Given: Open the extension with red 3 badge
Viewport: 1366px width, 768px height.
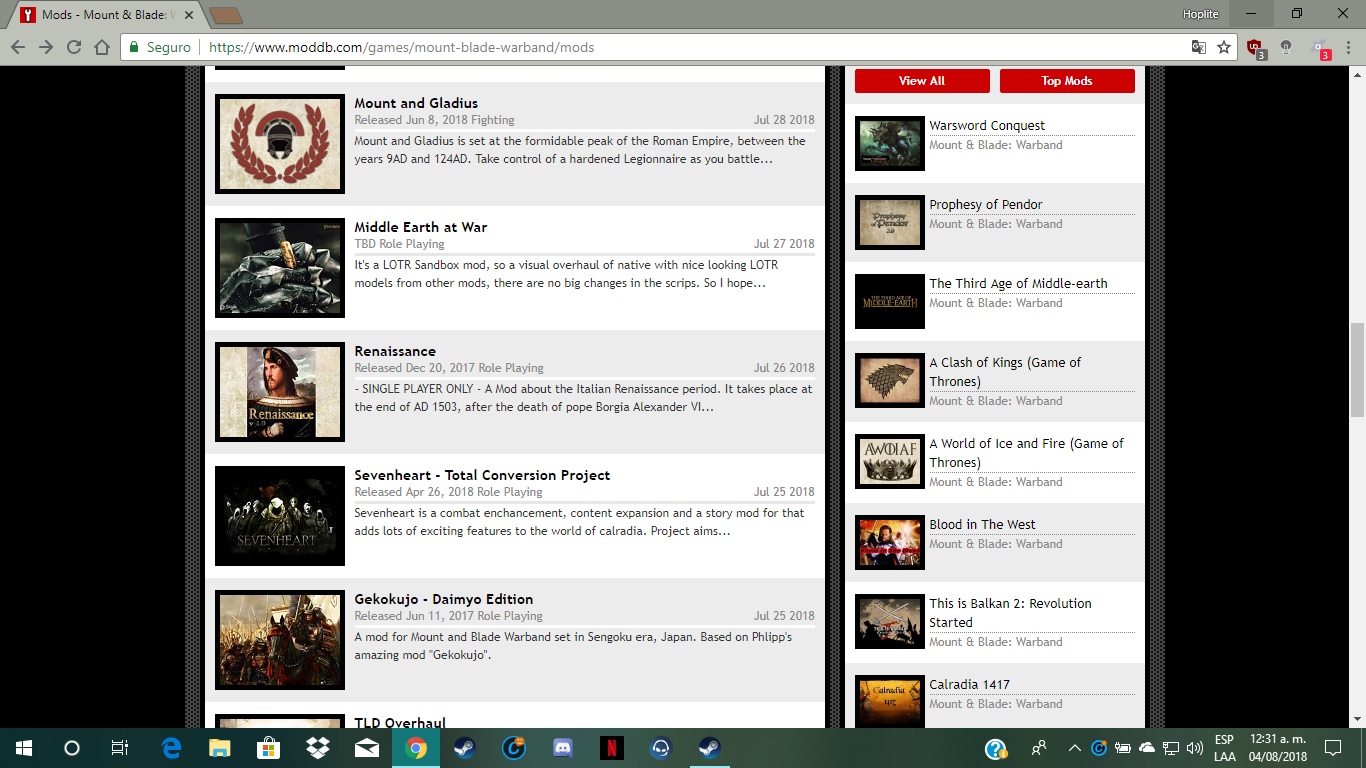Looking at the screenshot, I should [x=1321, y=48].
